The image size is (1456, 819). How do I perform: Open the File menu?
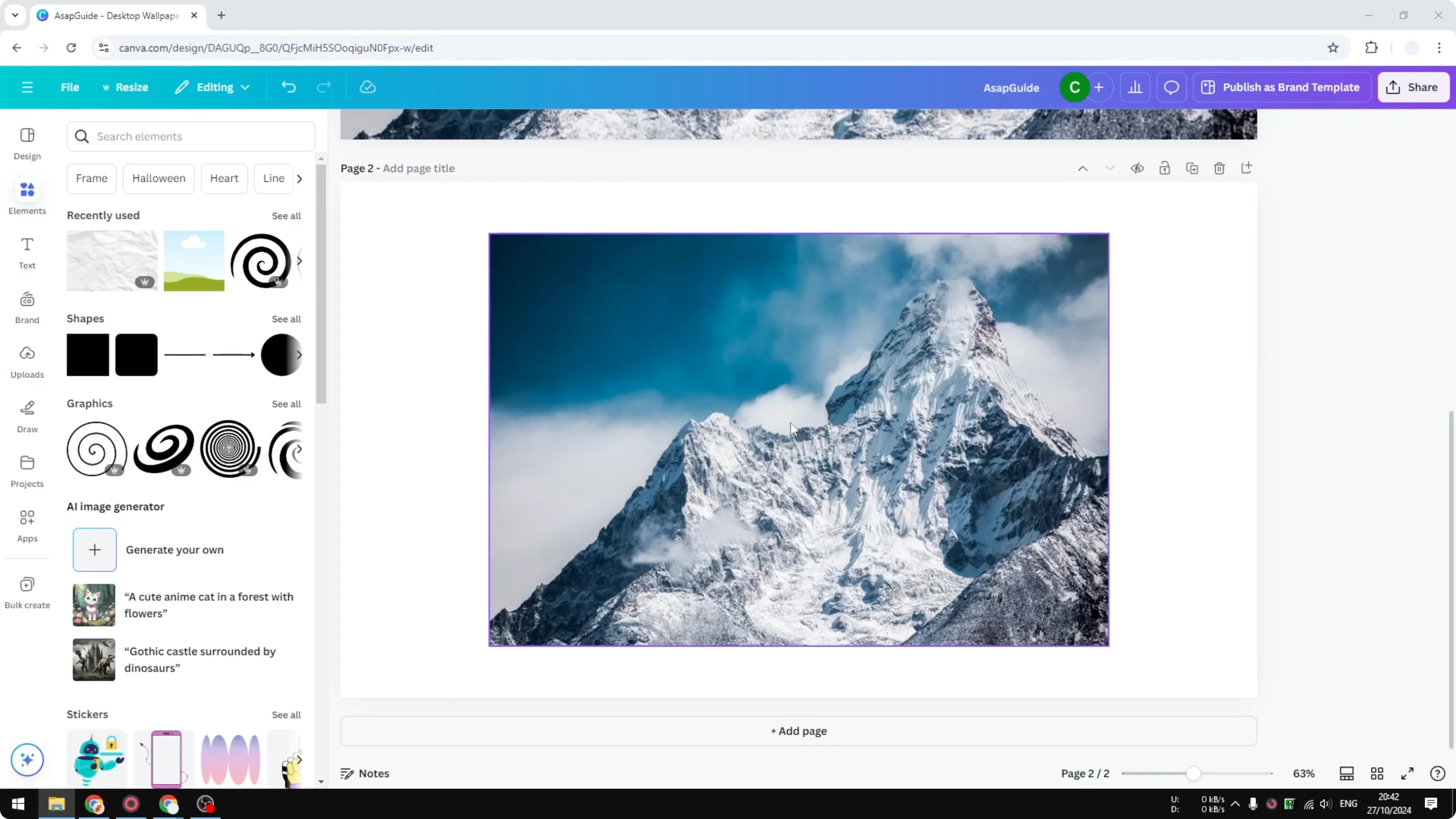pos(70,87)
